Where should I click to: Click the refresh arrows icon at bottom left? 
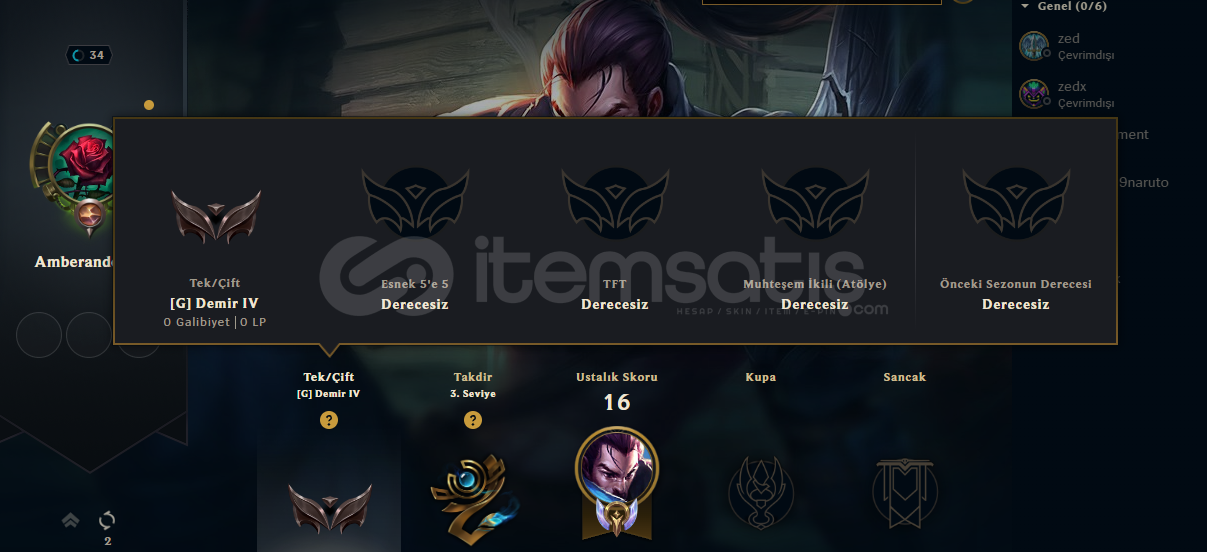(x=107, y=520)
